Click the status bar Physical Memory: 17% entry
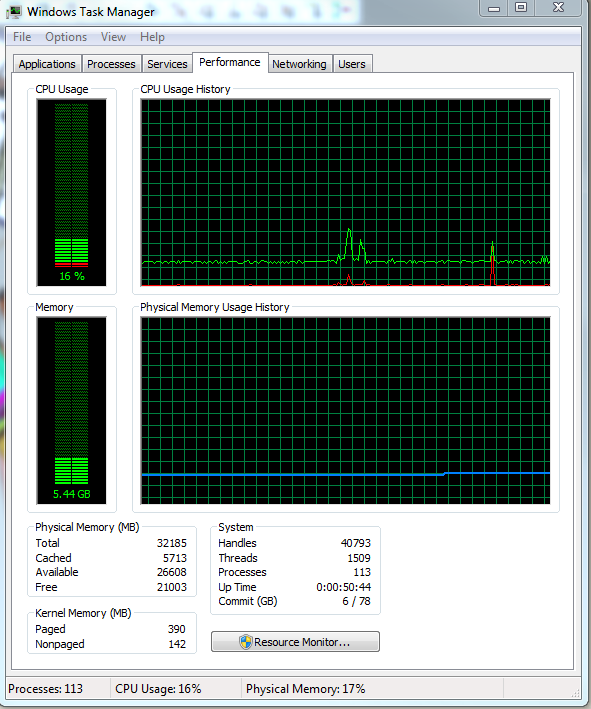Image resolution: width=591 pixels, height=709 pixels. click(306, 689)
